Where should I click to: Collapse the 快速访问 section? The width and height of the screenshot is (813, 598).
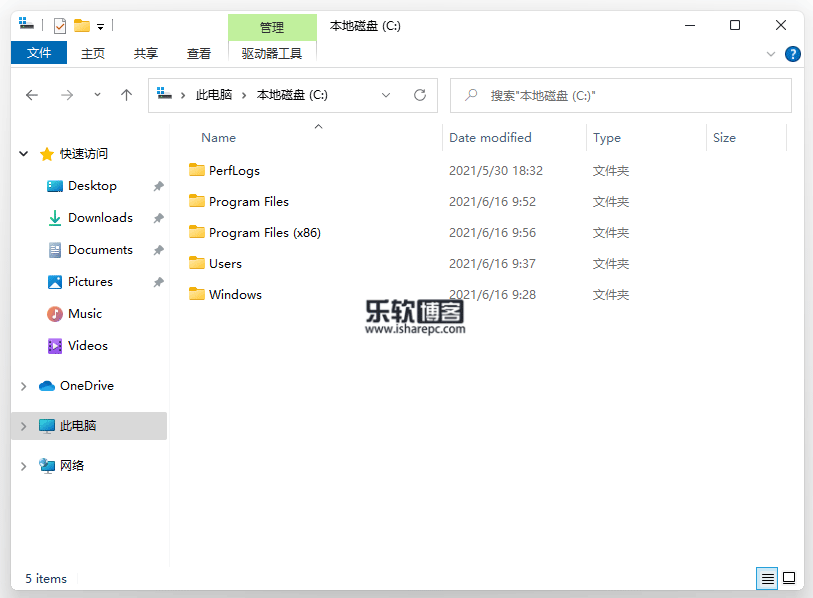click(x=22, y=153)
